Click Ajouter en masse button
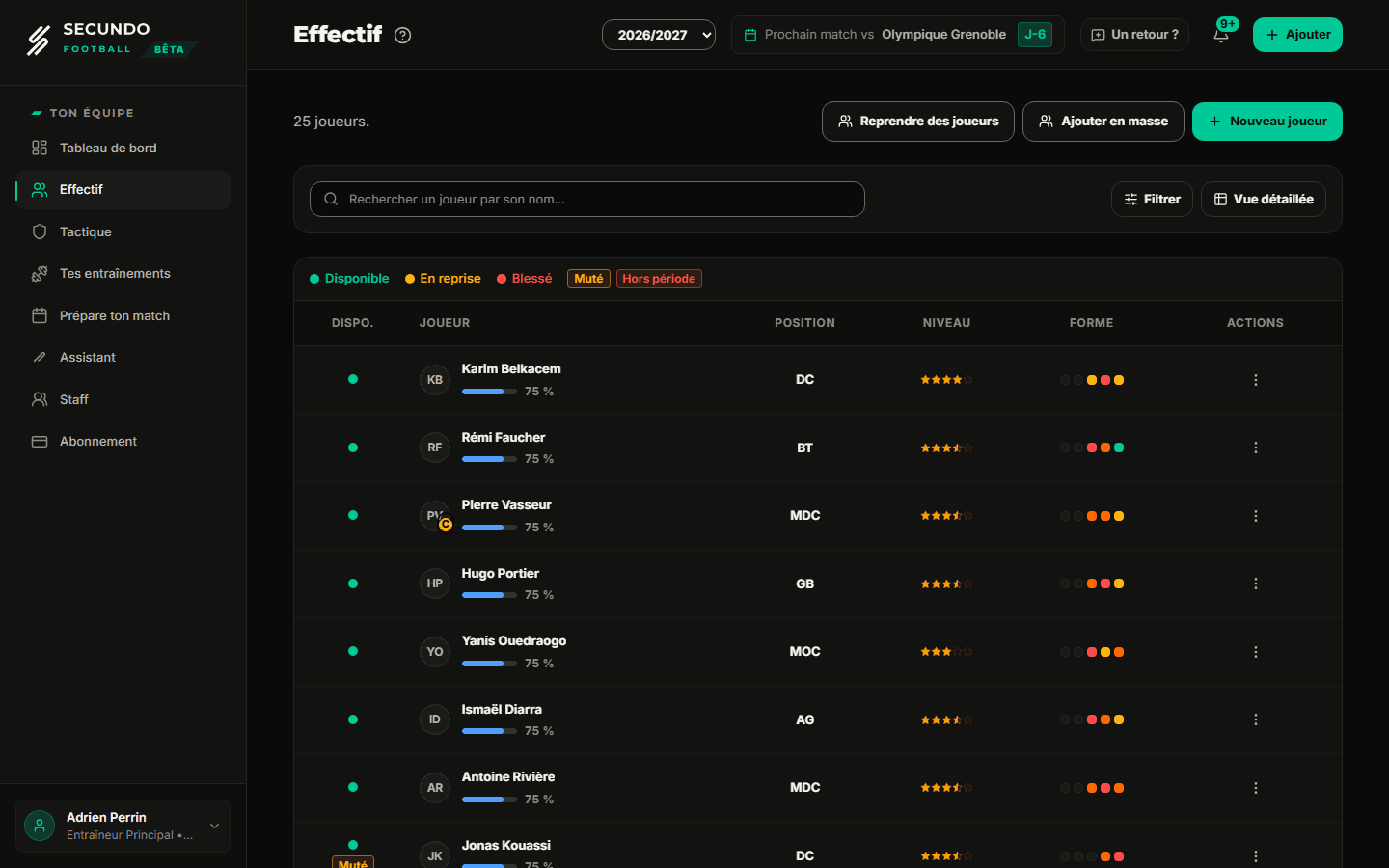Viewport: 1389px width, 868px height. click(1103, 122)
